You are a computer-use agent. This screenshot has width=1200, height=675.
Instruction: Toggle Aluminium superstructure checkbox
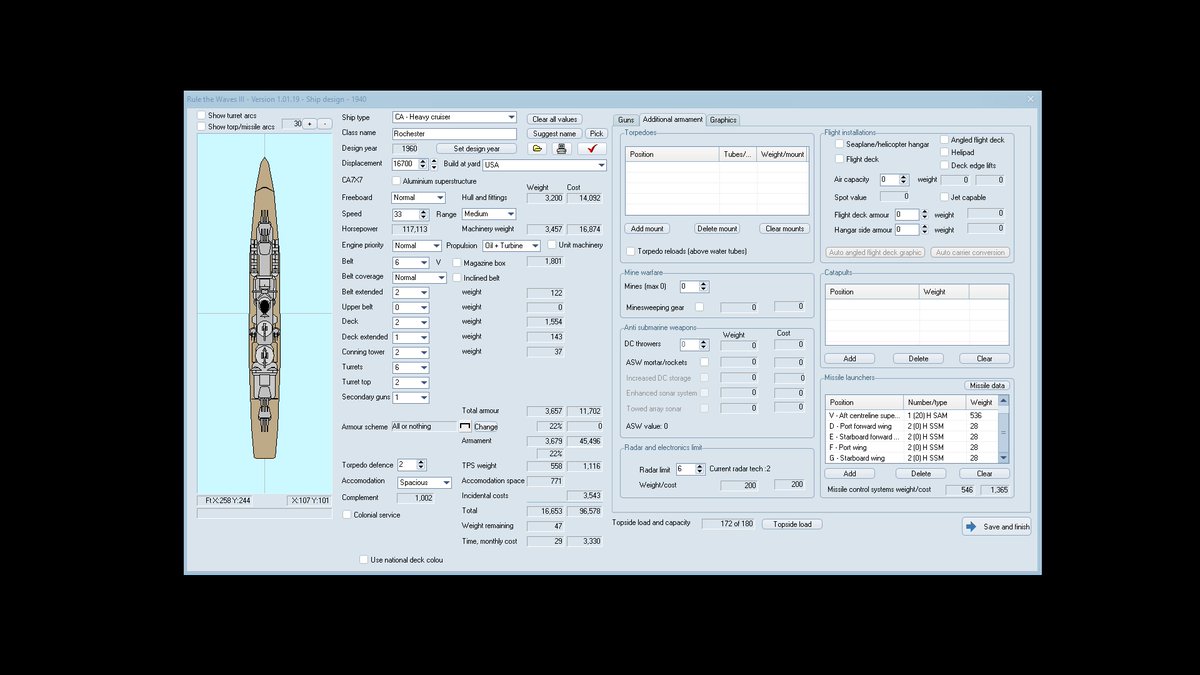click(x=396, y=181)
